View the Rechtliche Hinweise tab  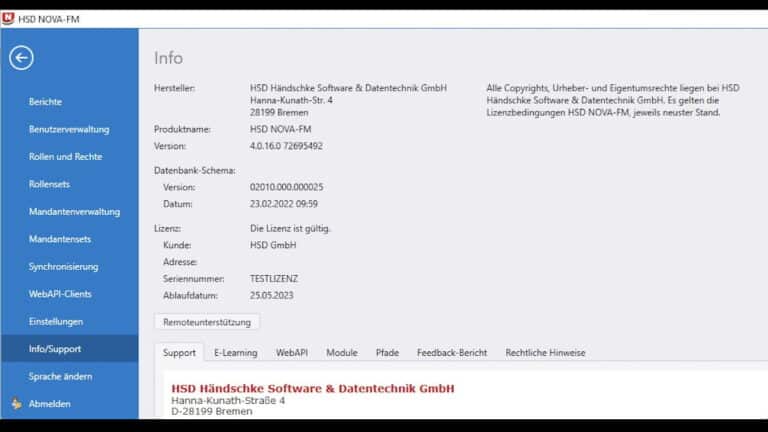[545, 353]
